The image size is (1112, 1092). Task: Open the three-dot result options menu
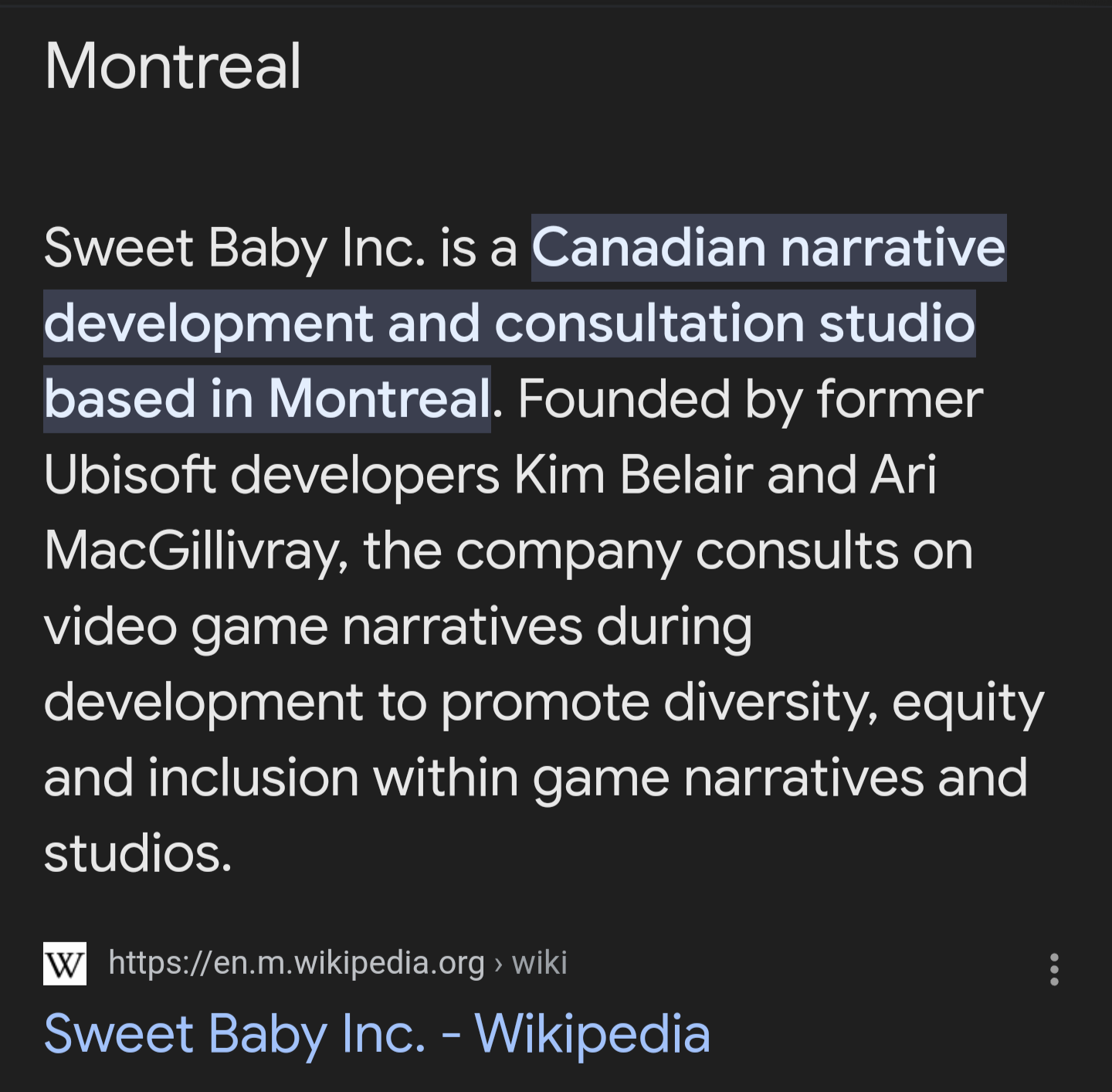coord(1054,969)
